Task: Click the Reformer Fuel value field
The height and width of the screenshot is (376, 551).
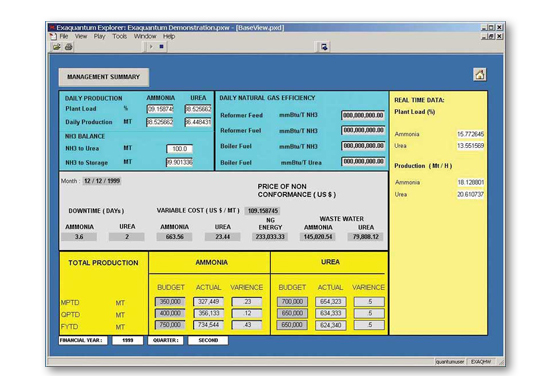Action: tap(363, 130)
